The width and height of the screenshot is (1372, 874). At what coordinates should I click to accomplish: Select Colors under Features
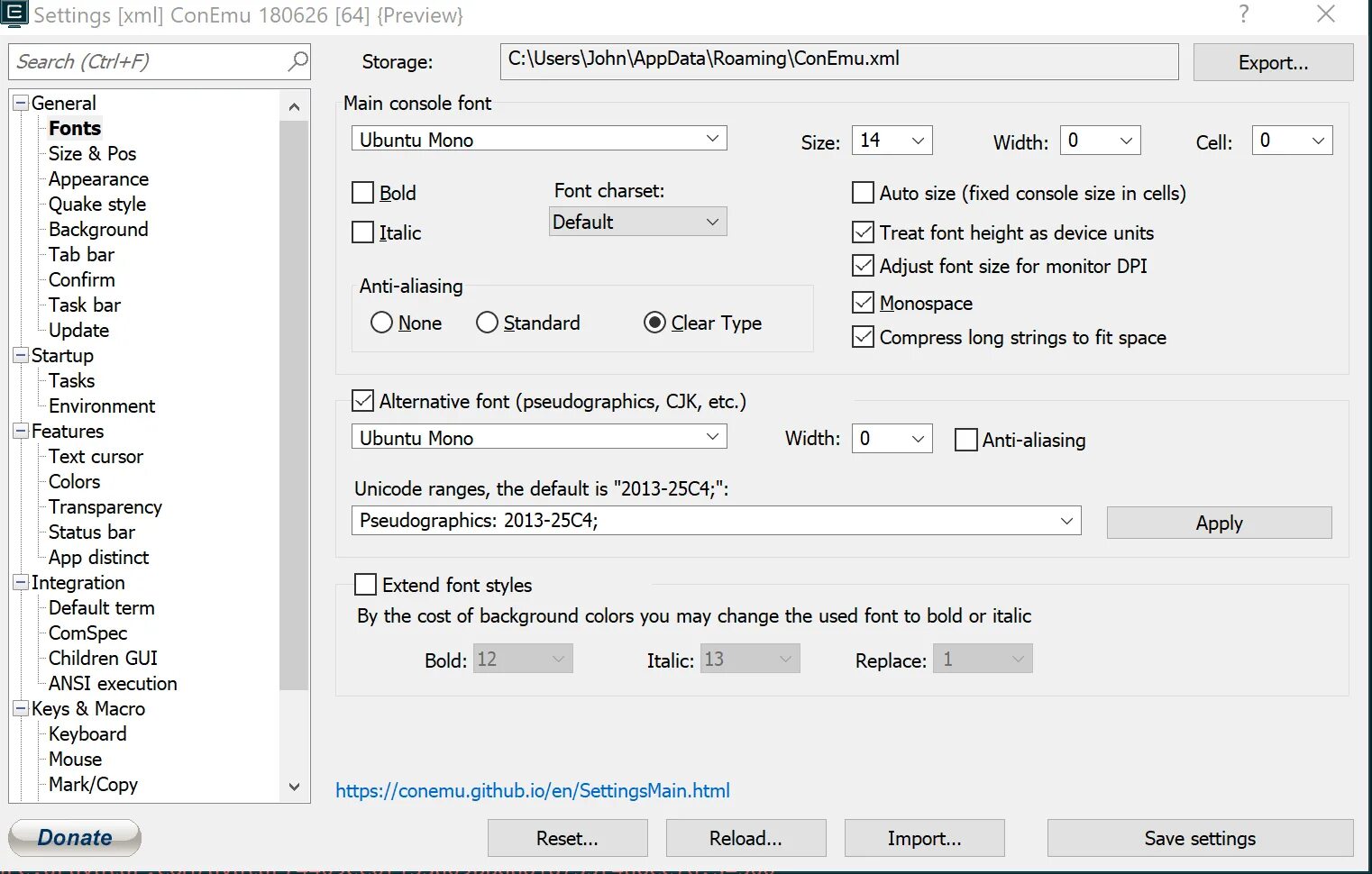[x=73, y=481]
